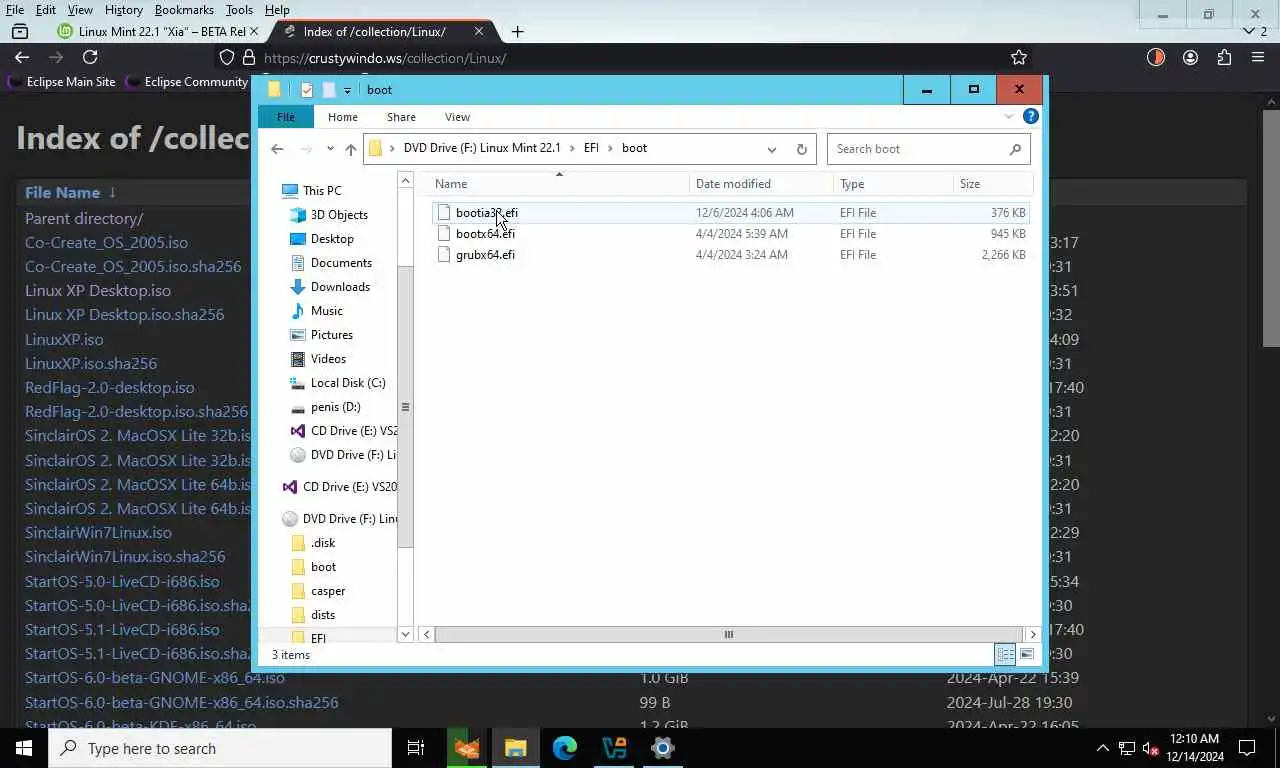
Task: Reload the current Firefox page
Action: [x=90, y=58]
